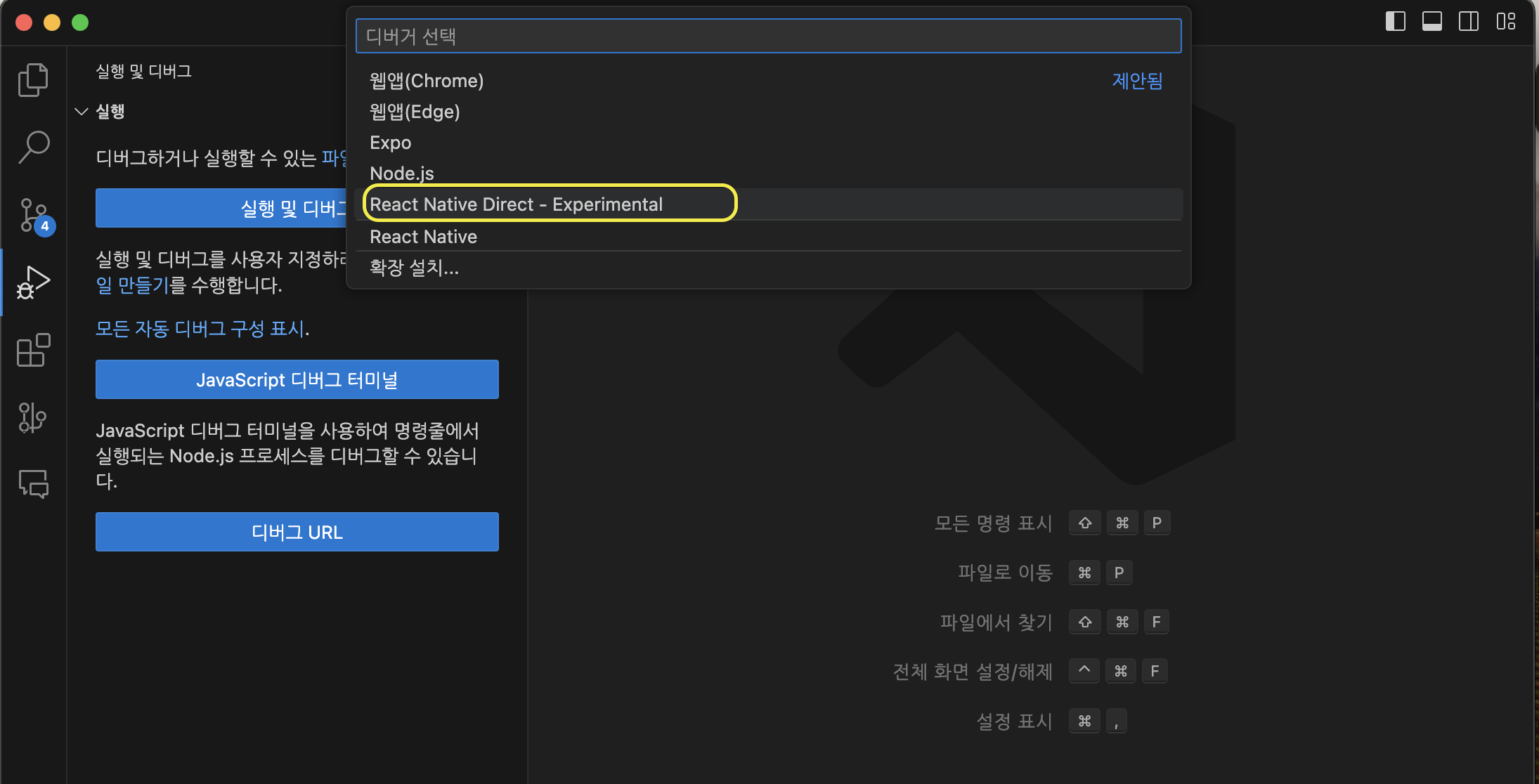Open 모든 자동 디버그 구성 표시 link

200,328
